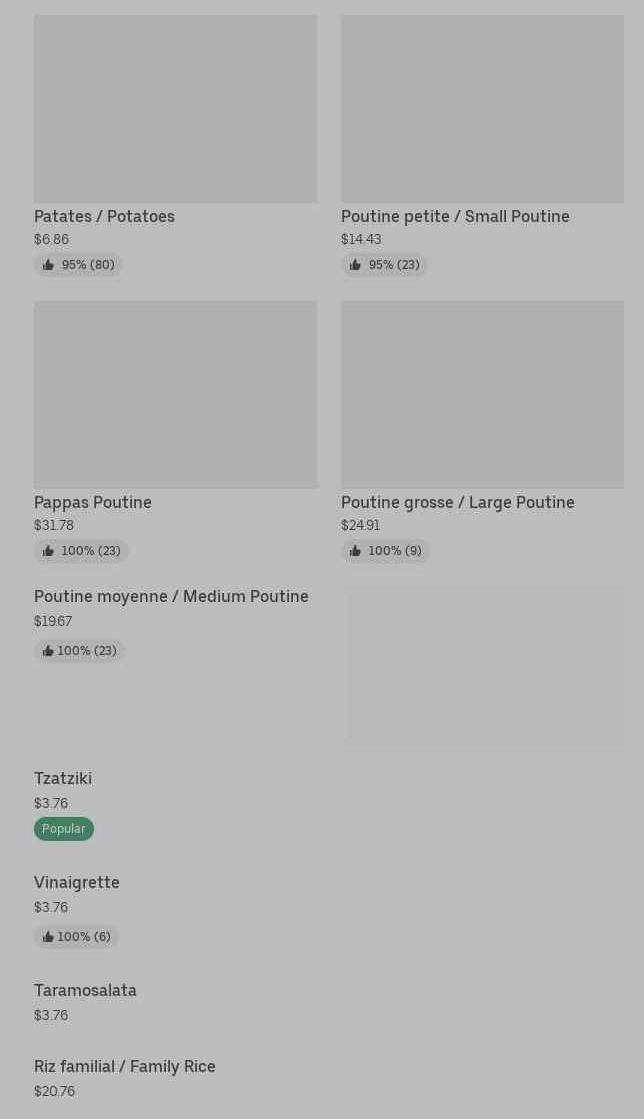644x1119 pixels.
Task: Click the thumbs-up icon under Patates / Potatoes
Action: [x=48, y=265]
